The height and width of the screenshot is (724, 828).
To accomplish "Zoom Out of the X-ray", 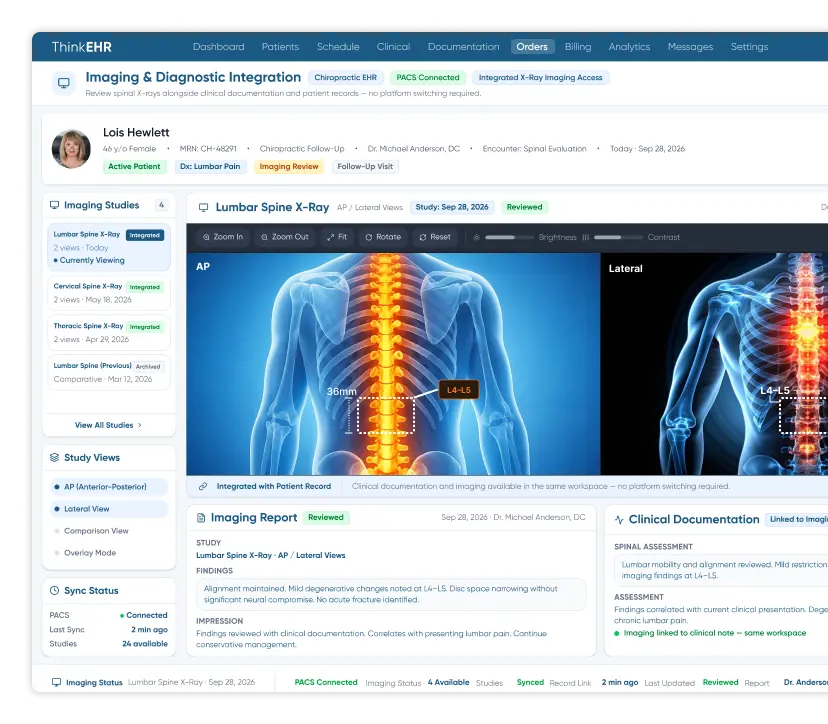I will [x=285, y=237].
